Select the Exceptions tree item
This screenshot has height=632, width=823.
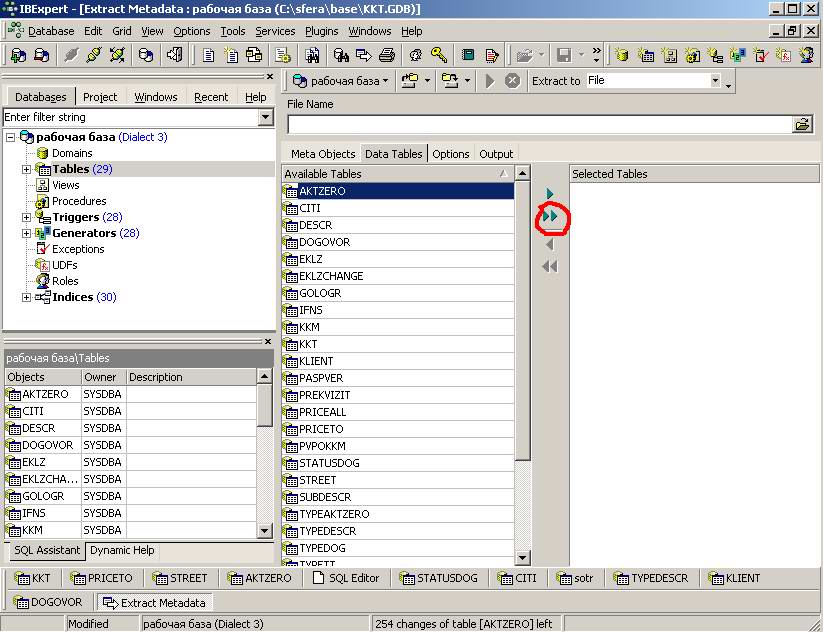(78, 249)
